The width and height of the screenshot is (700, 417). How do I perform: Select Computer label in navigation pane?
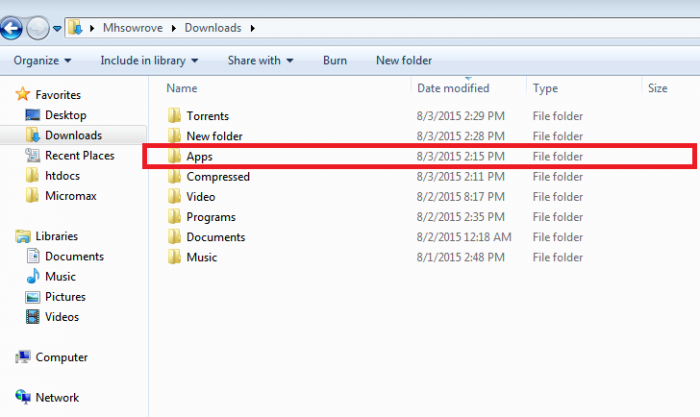62,357
